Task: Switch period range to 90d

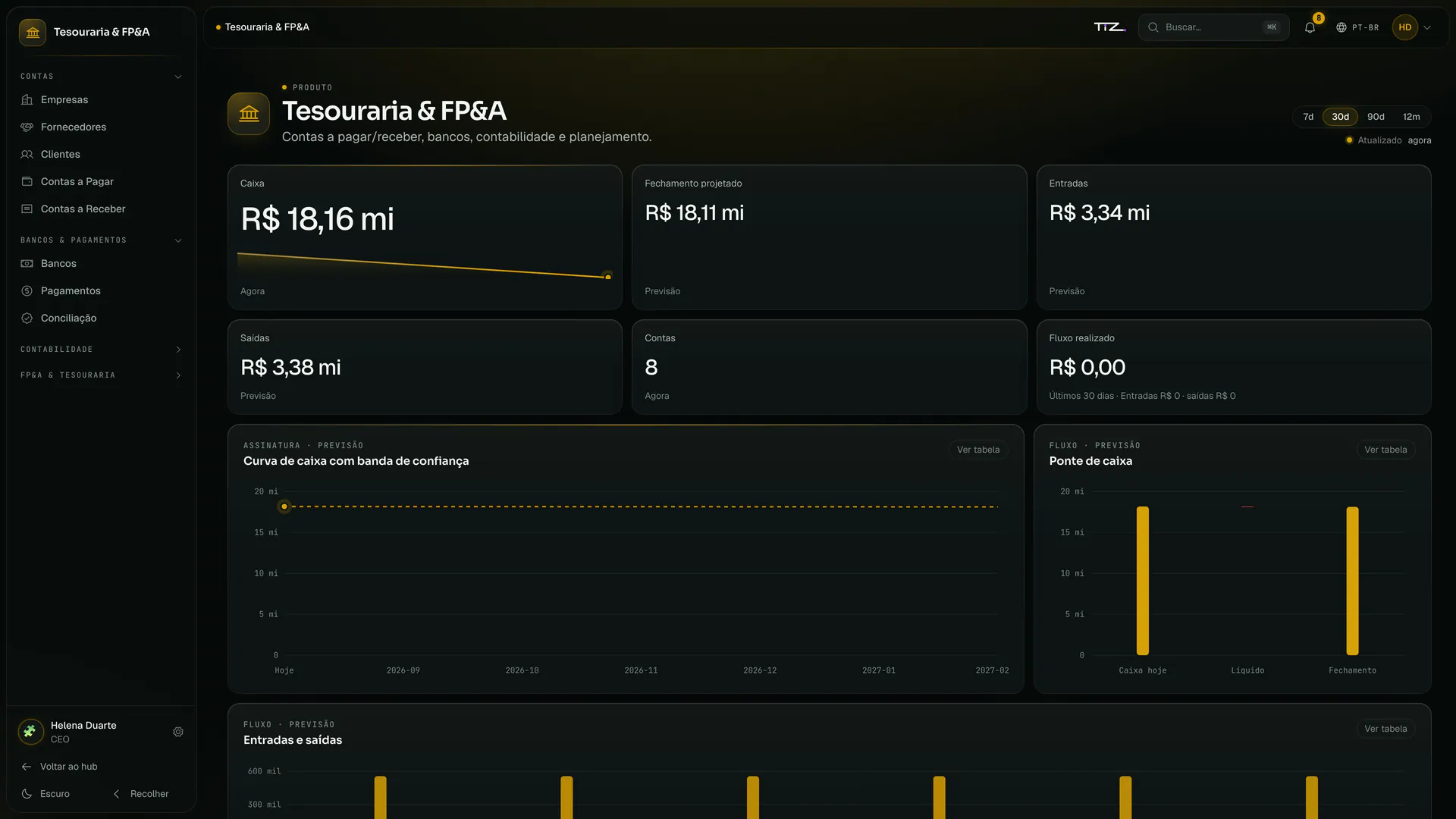Action: [x=1376, y=117]
